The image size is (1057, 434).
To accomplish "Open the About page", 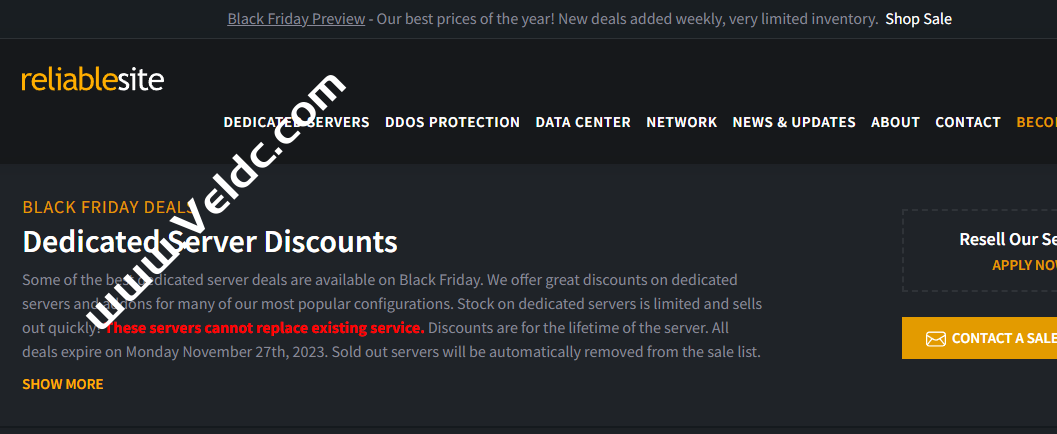I will pos(895,122).
